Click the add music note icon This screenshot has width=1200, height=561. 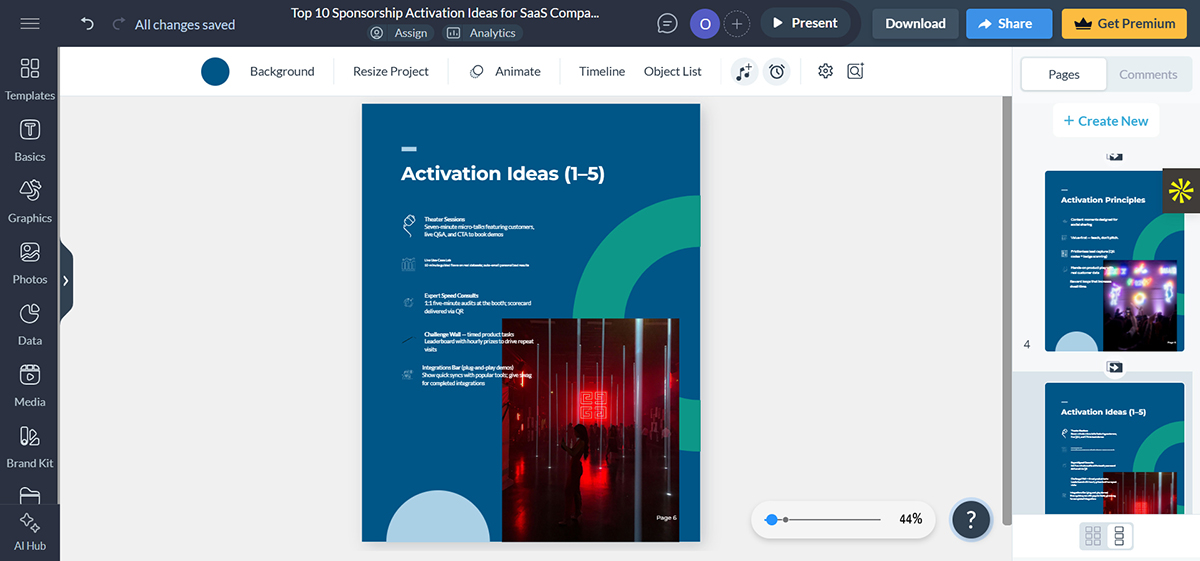(743, 71)
